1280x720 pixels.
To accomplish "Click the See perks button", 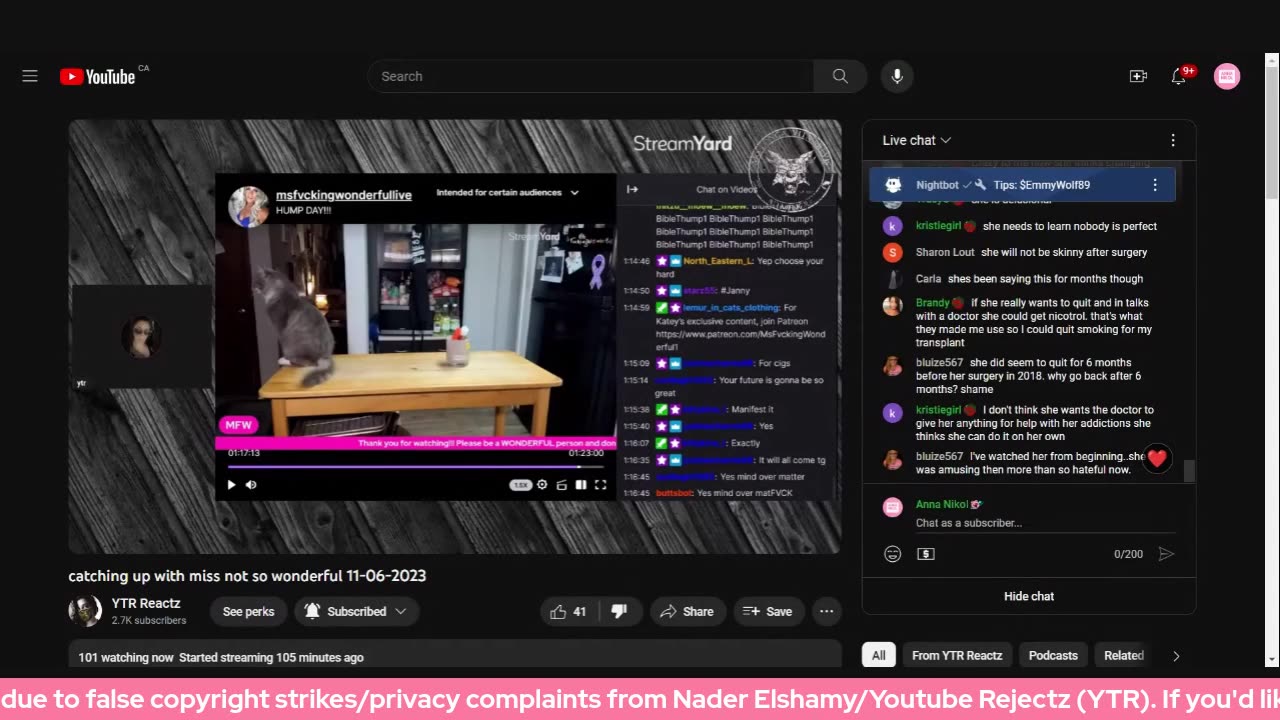I will pos(248,611).
